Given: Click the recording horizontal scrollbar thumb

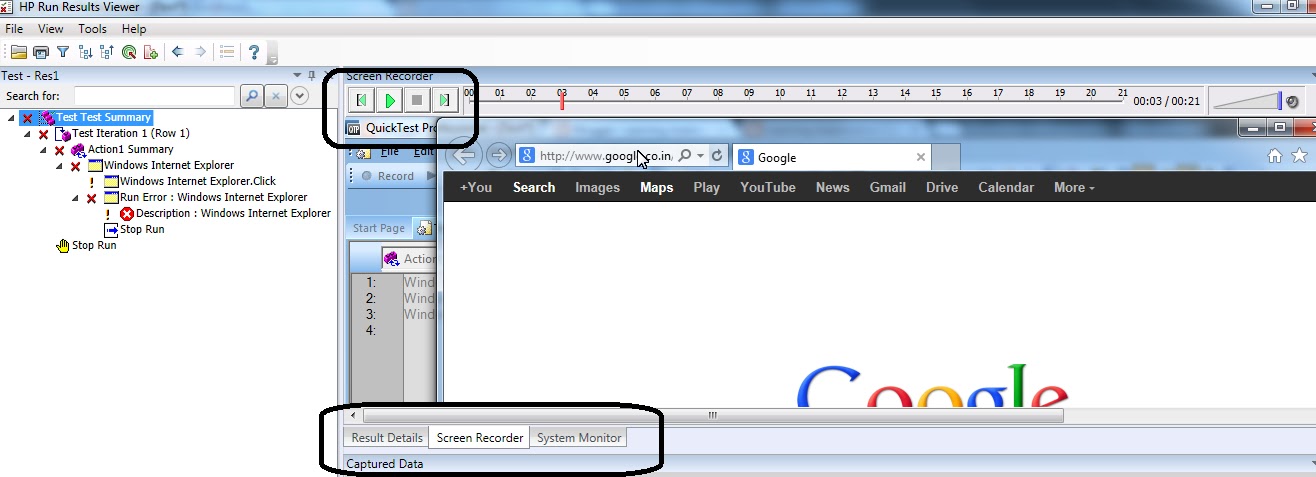Looking at the screenshot, I should pyautogui.click(x=713, y=415).
